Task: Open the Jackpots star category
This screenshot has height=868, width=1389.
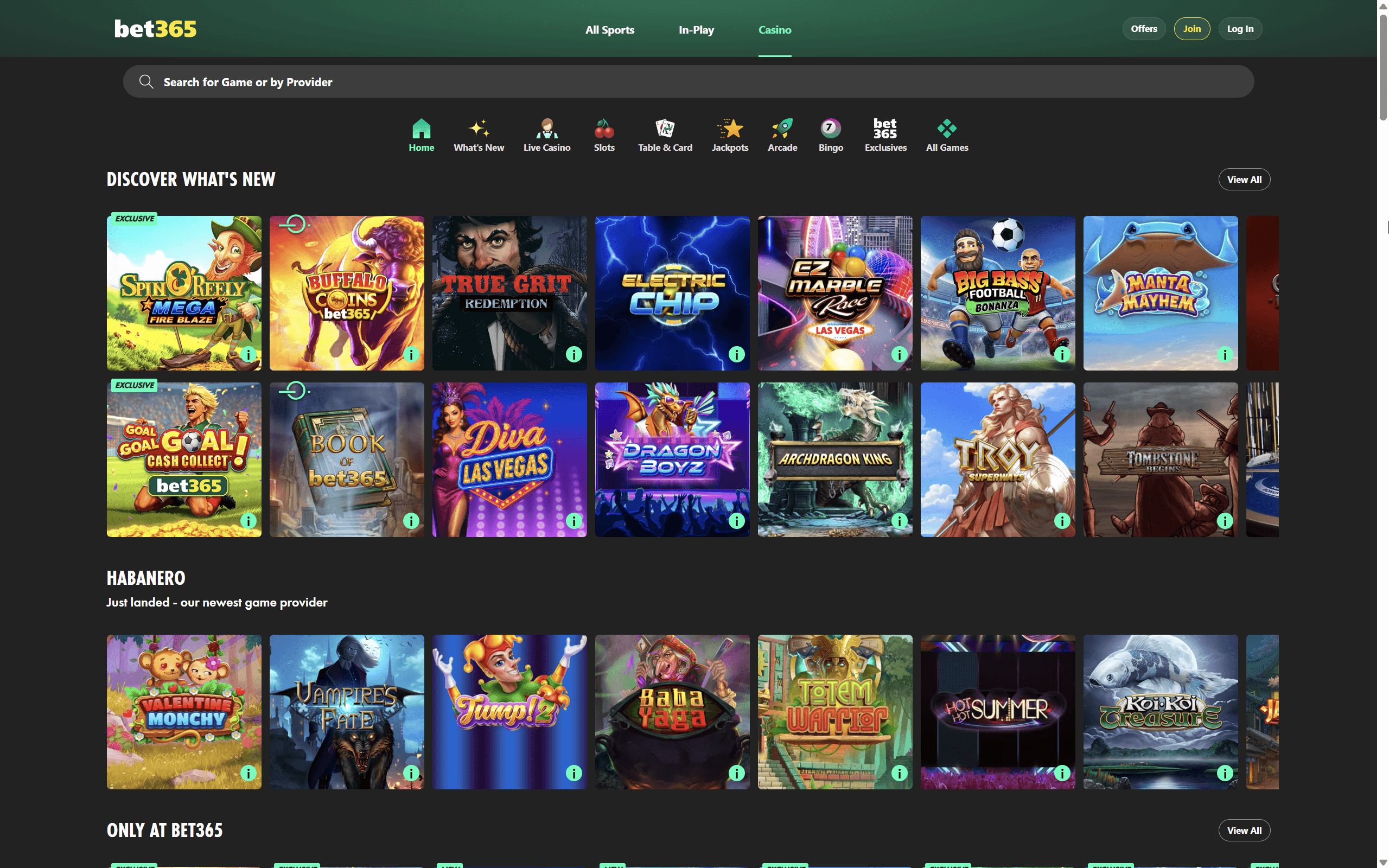Action: (730, 136)
